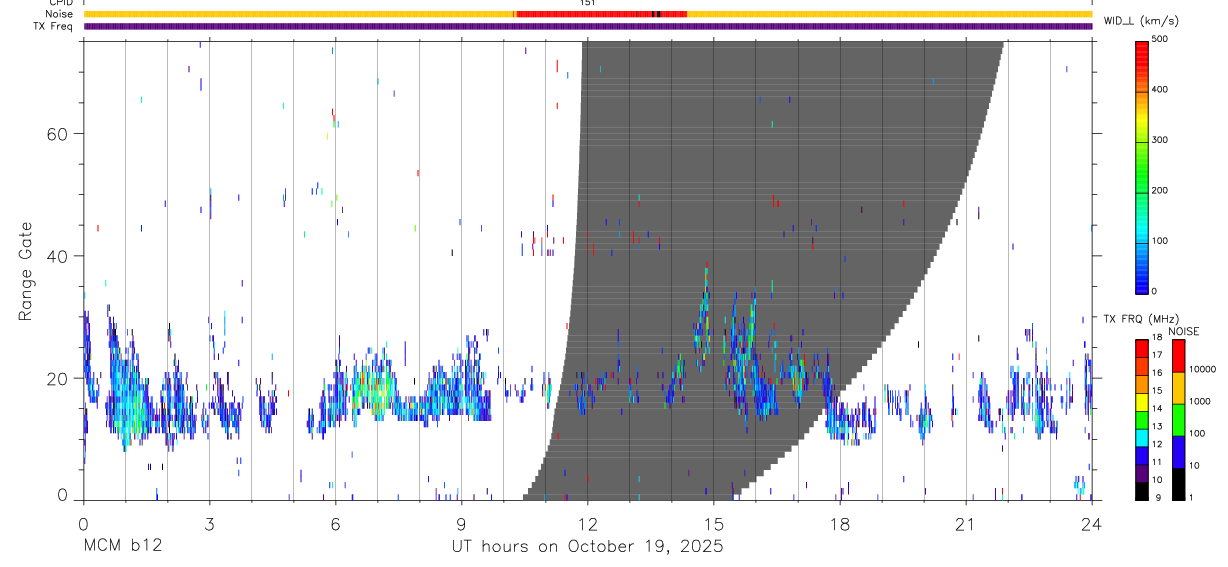
Task: Click the '21' tick on UT hours axis
Action: point(966,524)
